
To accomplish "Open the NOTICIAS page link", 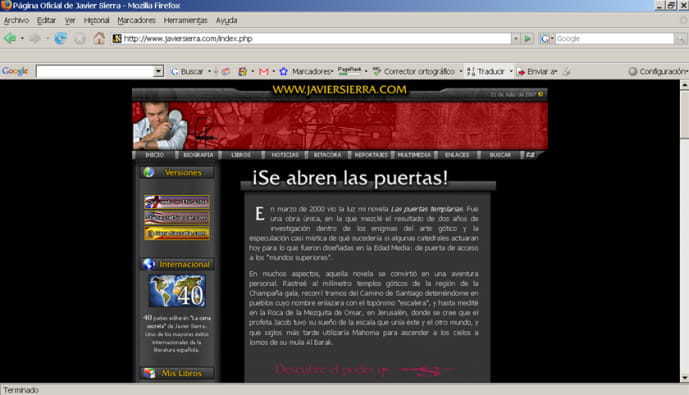I will tap(285, 155).
